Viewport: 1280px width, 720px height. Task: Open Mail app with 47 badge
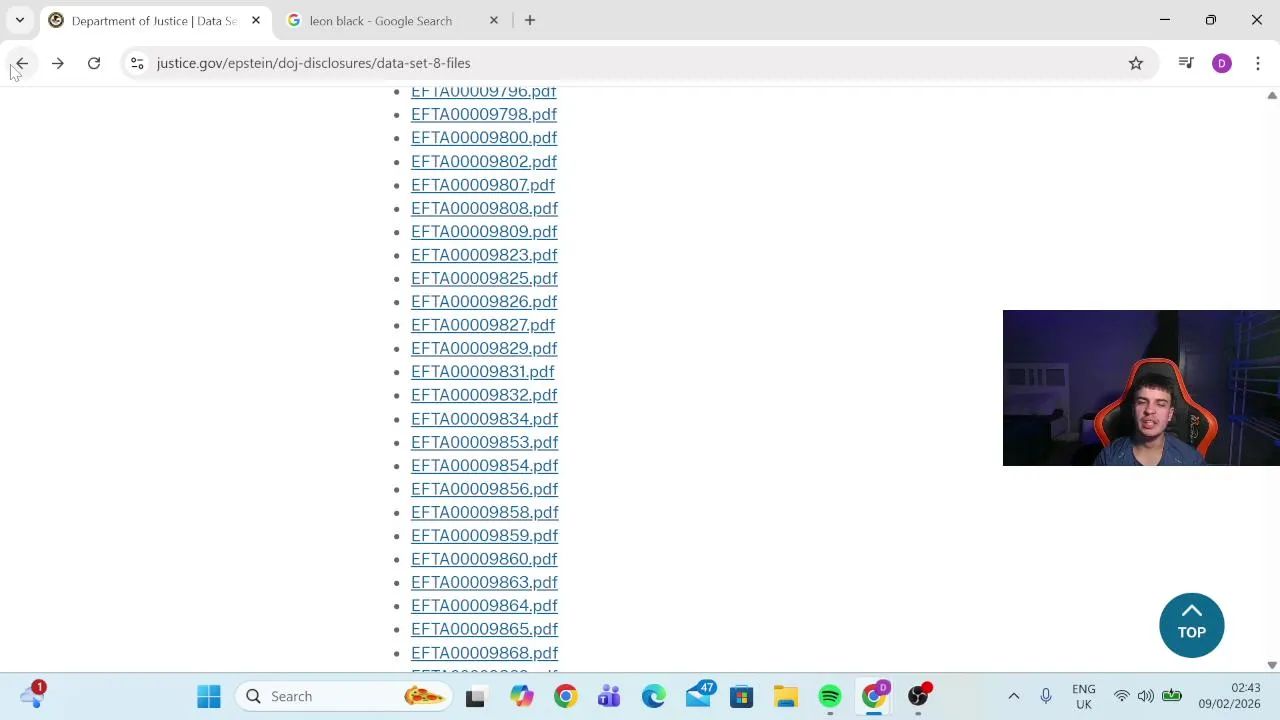point(699,696)
